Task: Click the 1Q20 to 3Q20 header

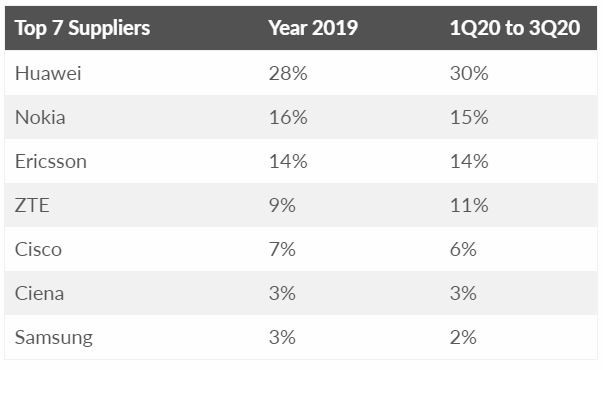Action: click(x=514, y=28)
